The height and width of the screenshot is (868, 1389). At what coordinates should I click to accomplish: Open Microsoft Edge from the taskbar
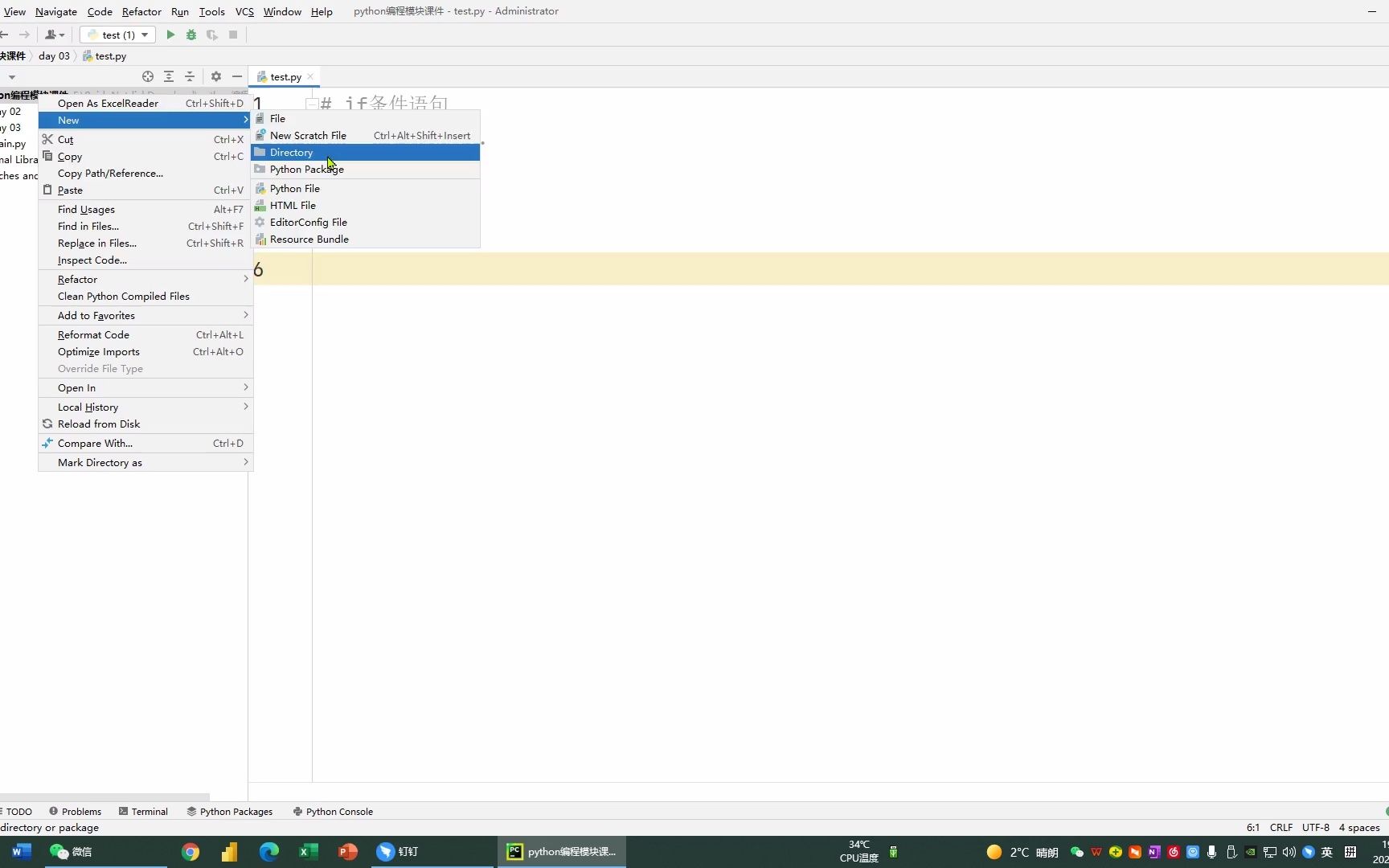pyautogui.click(x=269, y=852)
